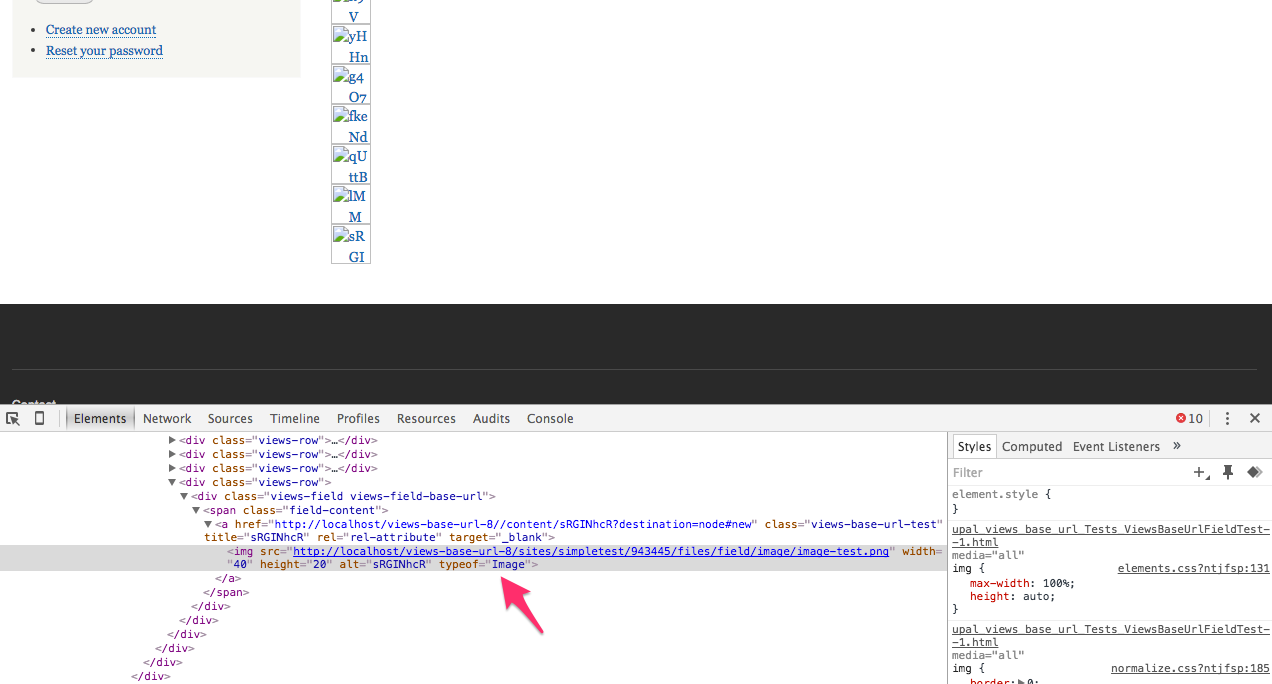This screenshot has height=684, width=1272.
Task: Open hidden panels with the chevron overflow
Action: (1177, 446)
